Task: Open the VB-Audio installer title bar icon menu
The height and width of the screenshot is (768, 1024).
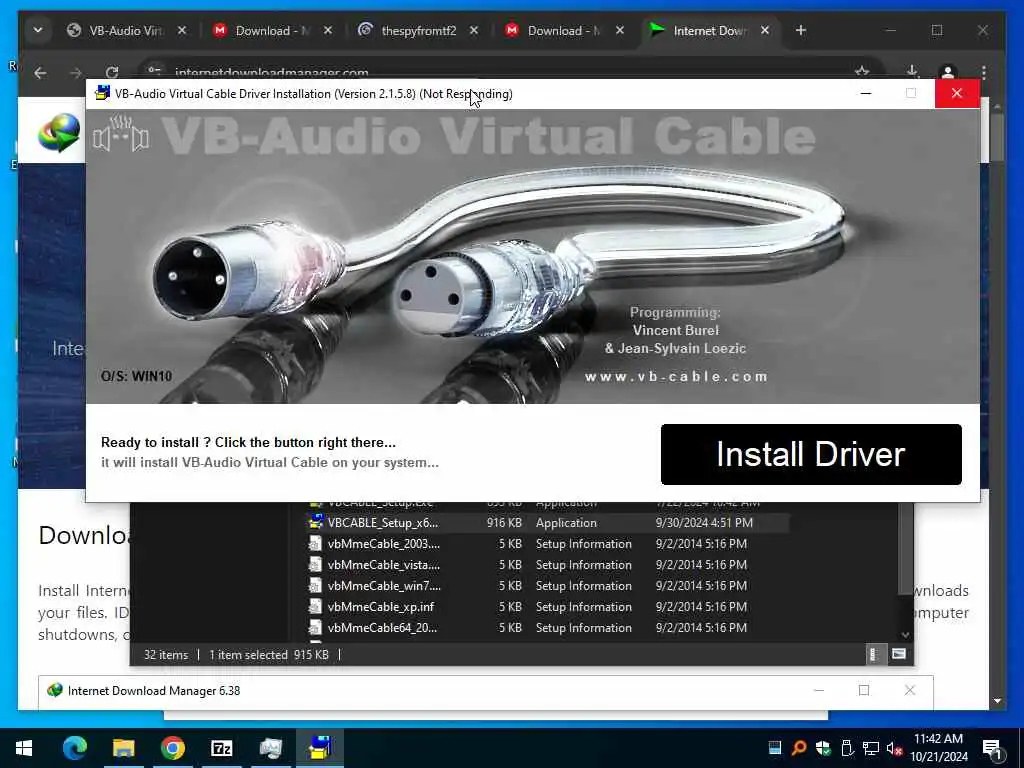Action: tap(102, 93)
